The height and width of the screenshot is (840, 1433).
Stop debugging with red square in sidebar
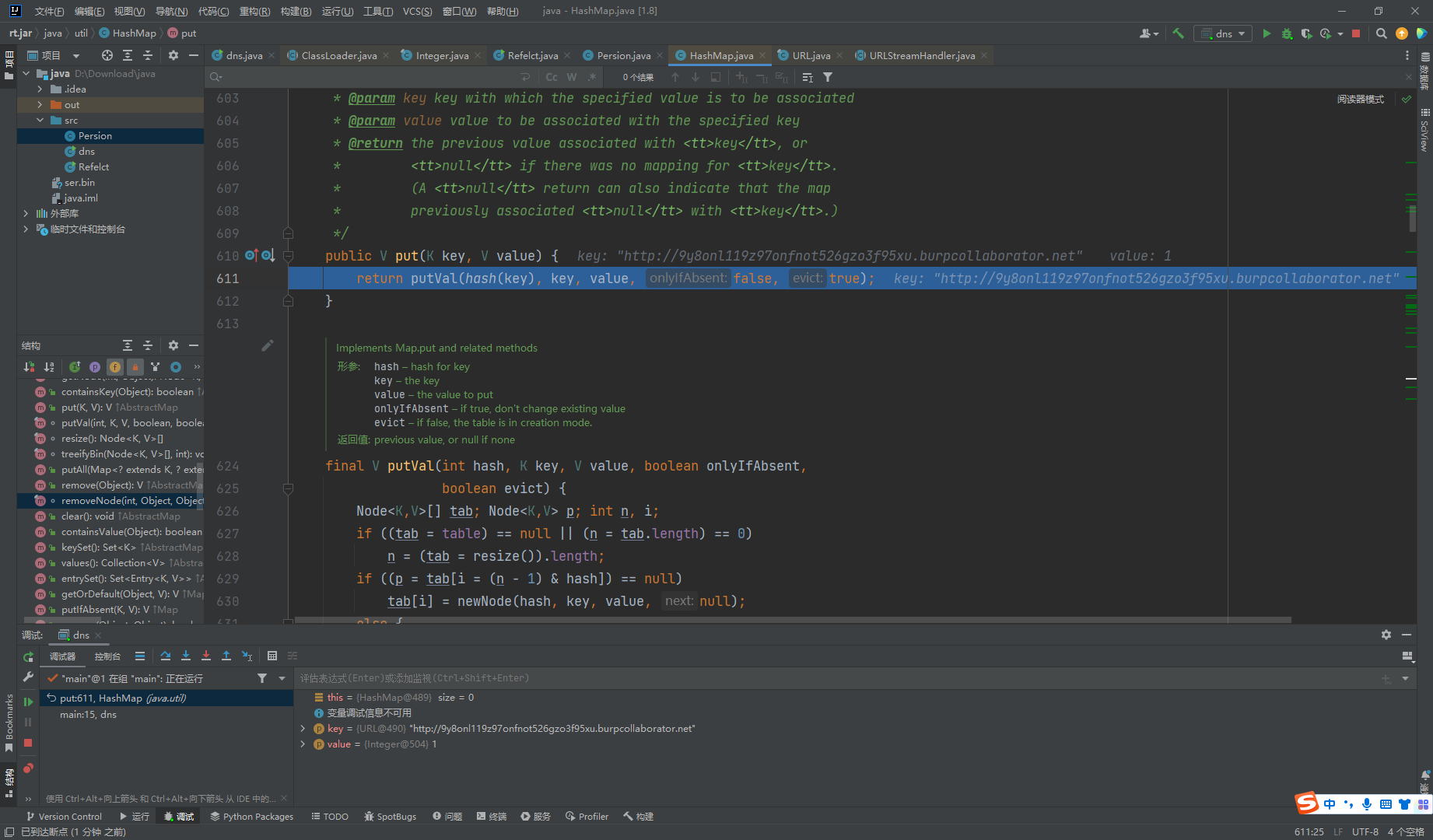point(28,743)
